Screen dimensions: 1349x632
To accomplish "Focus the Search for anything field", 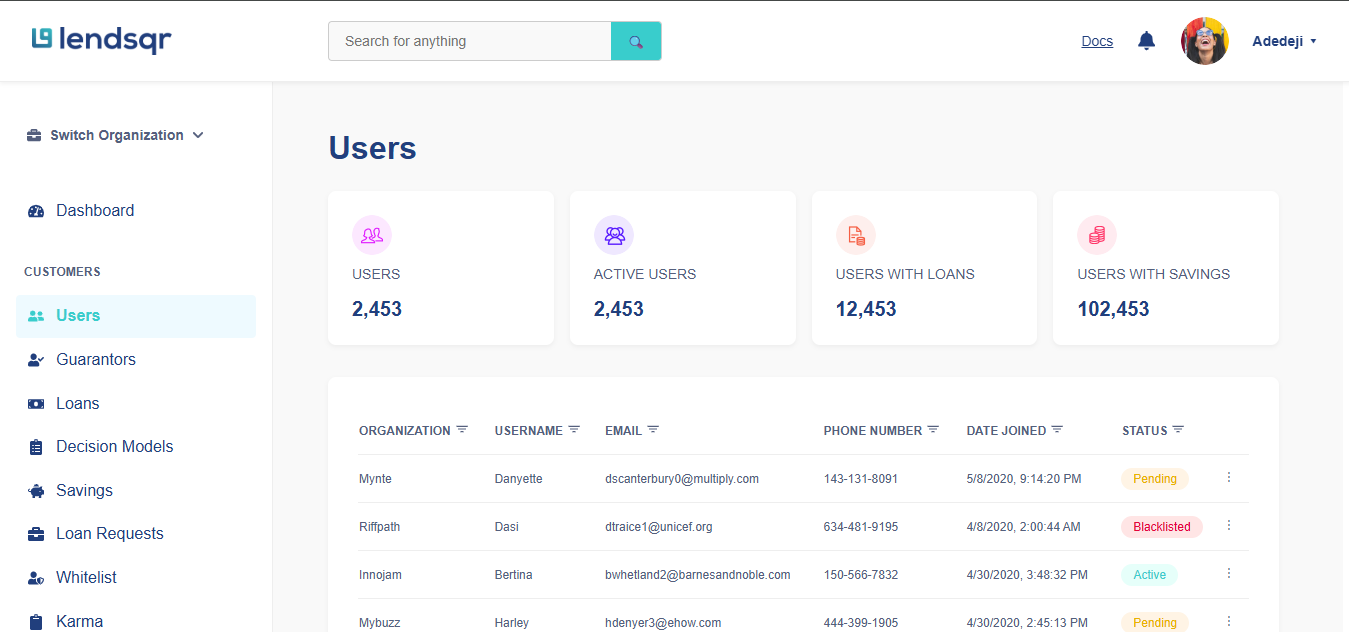I will tap(470, 41).
